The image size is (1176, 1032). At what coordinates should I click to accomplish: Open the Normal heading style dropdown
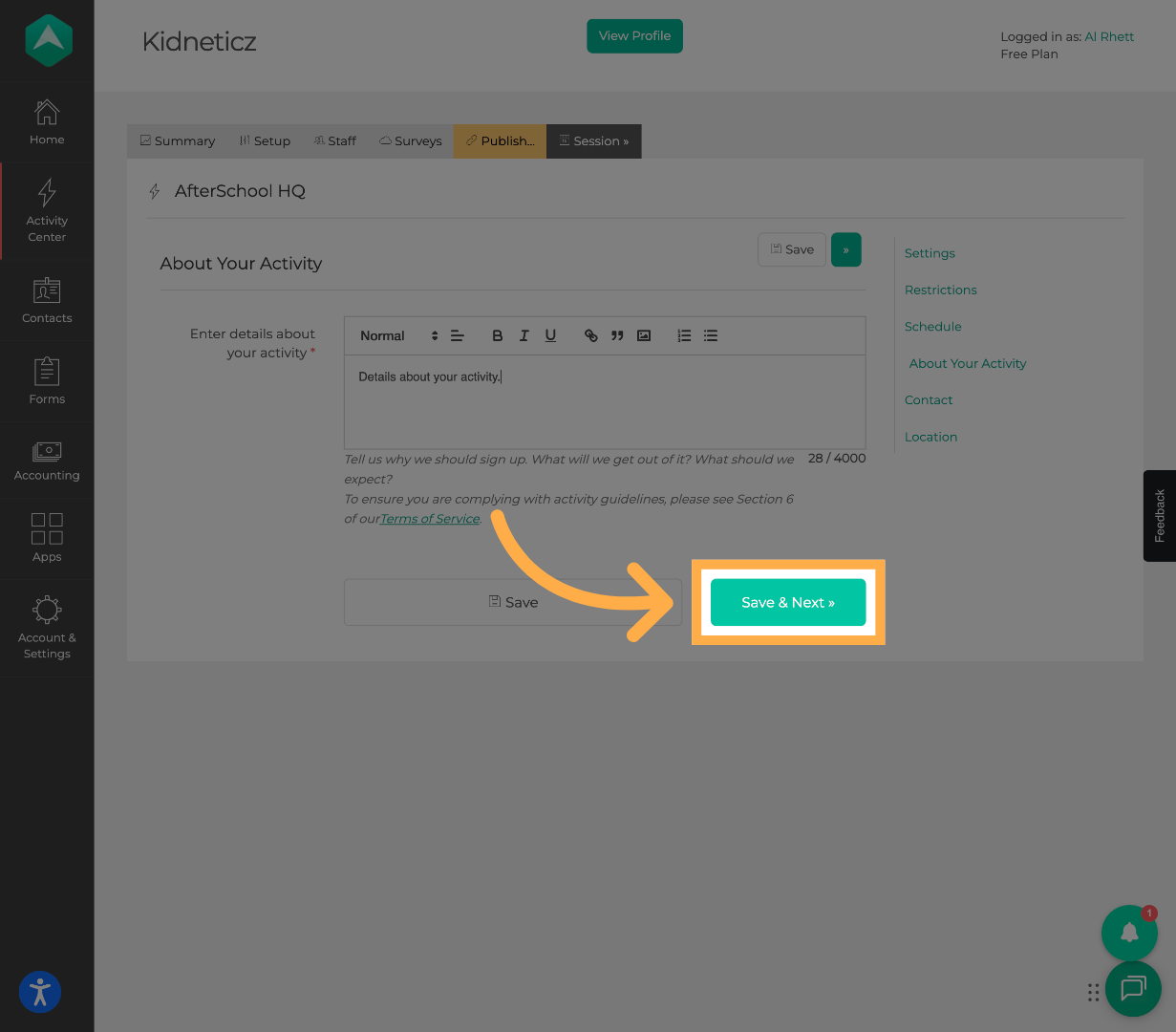(398, 335)
